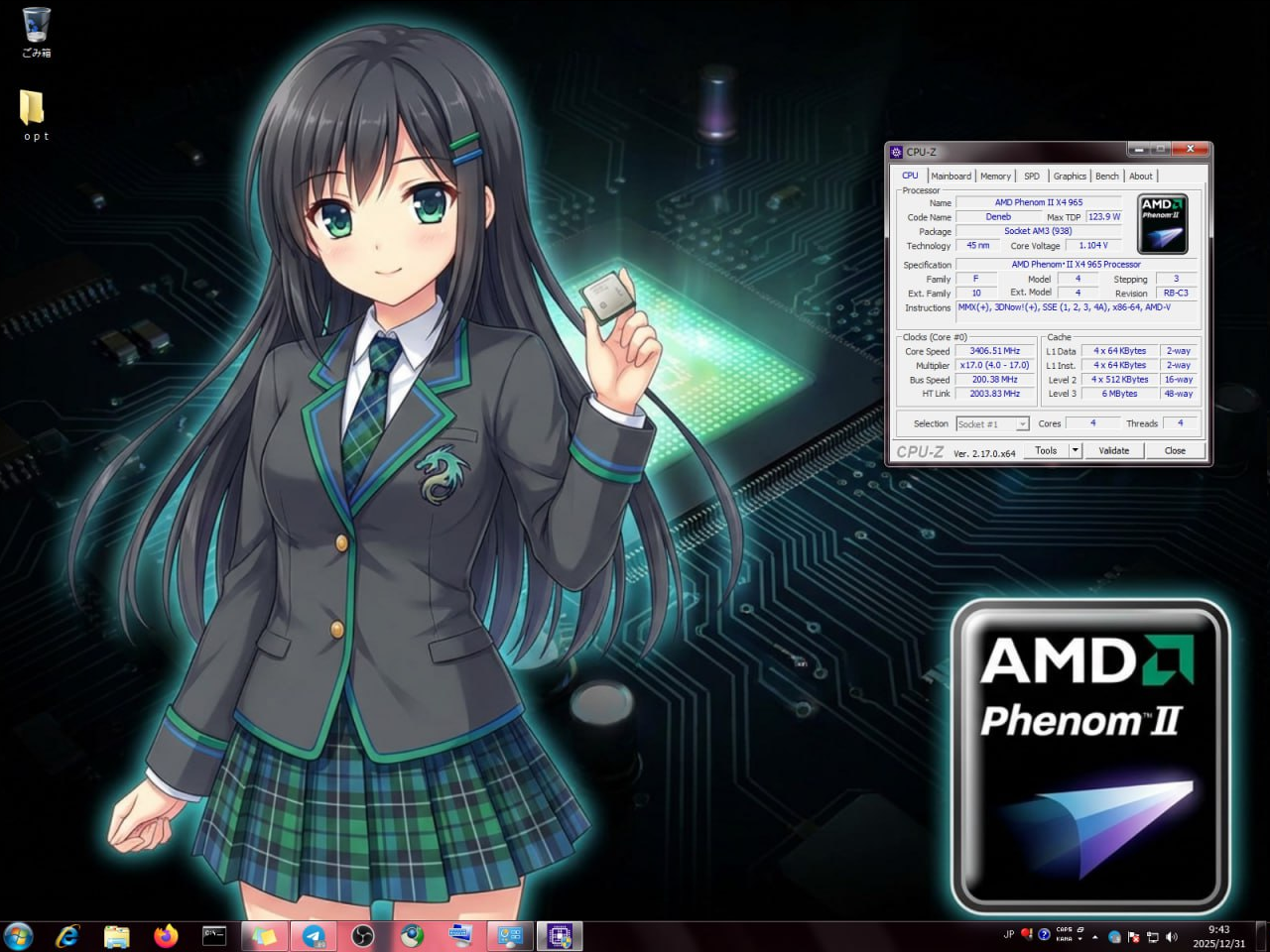Switch to the Mainboard tab
The height and width of the screenshot is (952, 1270).
tap(951, 177)
